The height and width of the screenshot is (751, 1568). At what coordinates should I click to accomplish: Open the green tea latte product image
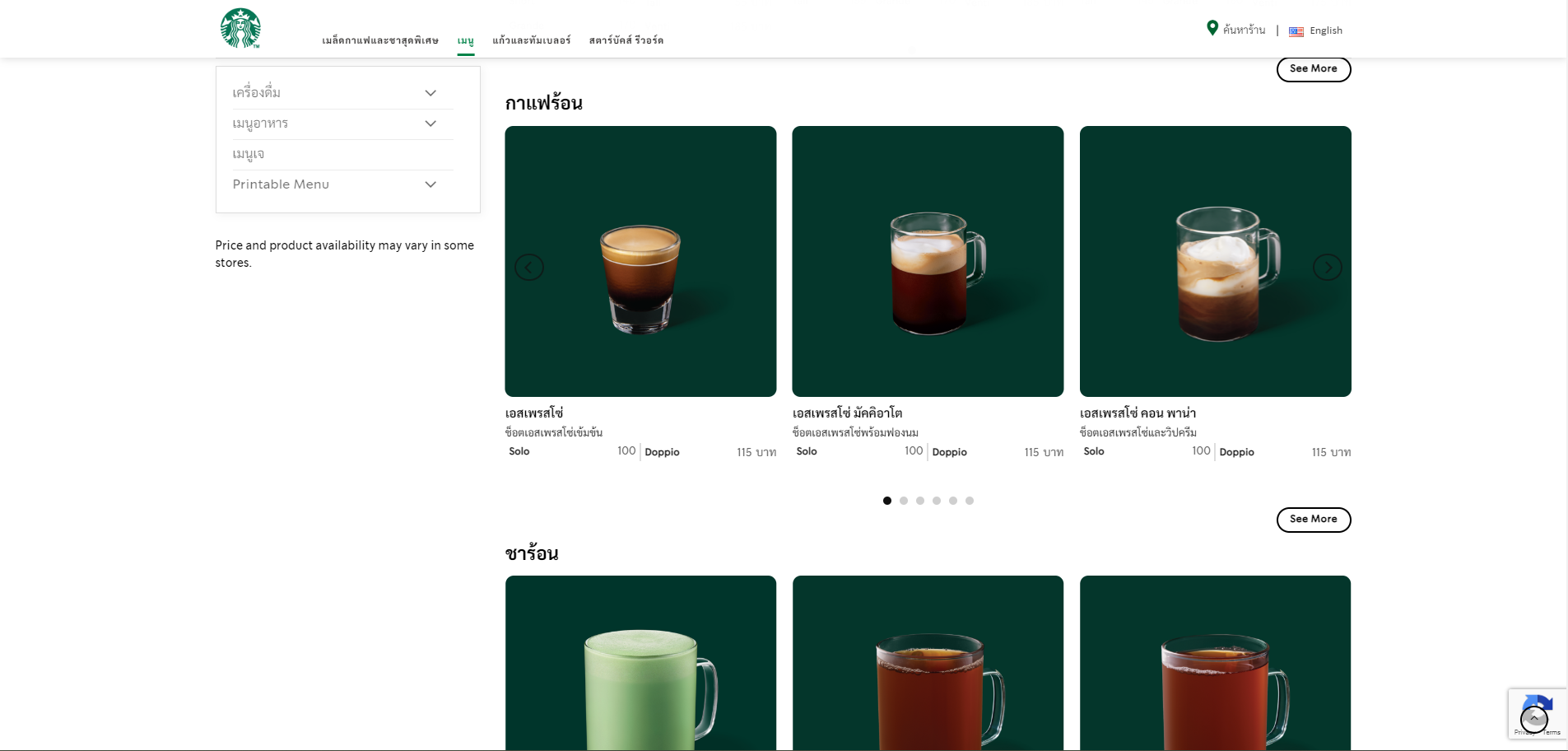point(640,663)
